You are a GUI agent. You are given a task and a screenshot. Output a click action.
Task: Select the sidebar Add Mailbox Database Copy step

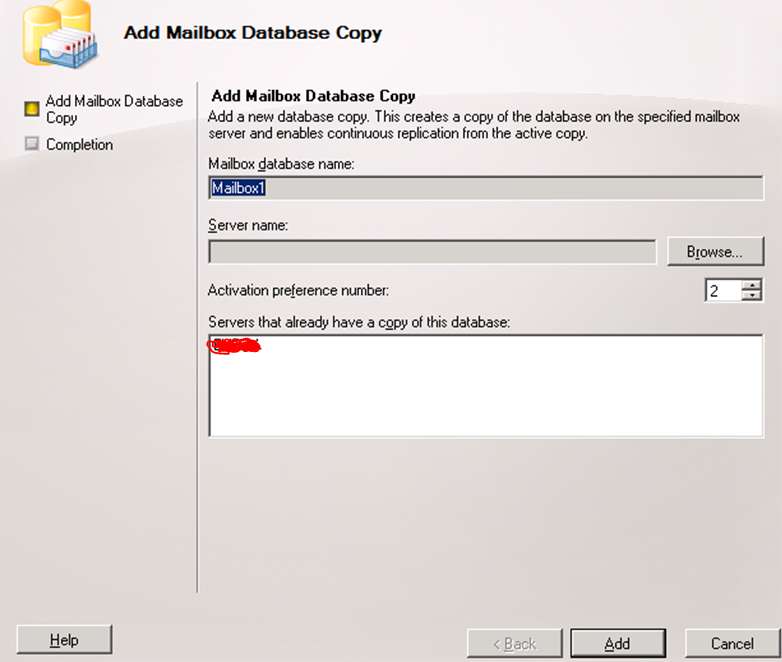pos(114,109)
